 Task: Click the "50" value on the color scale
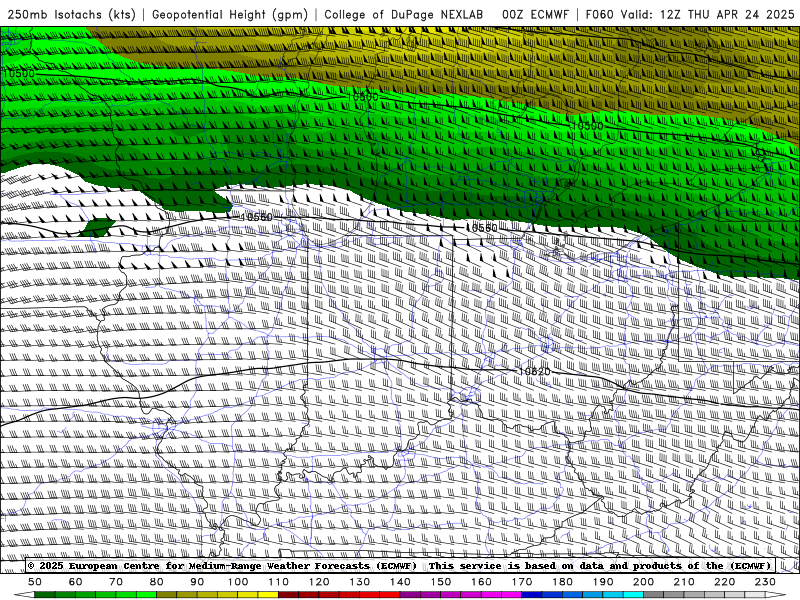point(35,582)
